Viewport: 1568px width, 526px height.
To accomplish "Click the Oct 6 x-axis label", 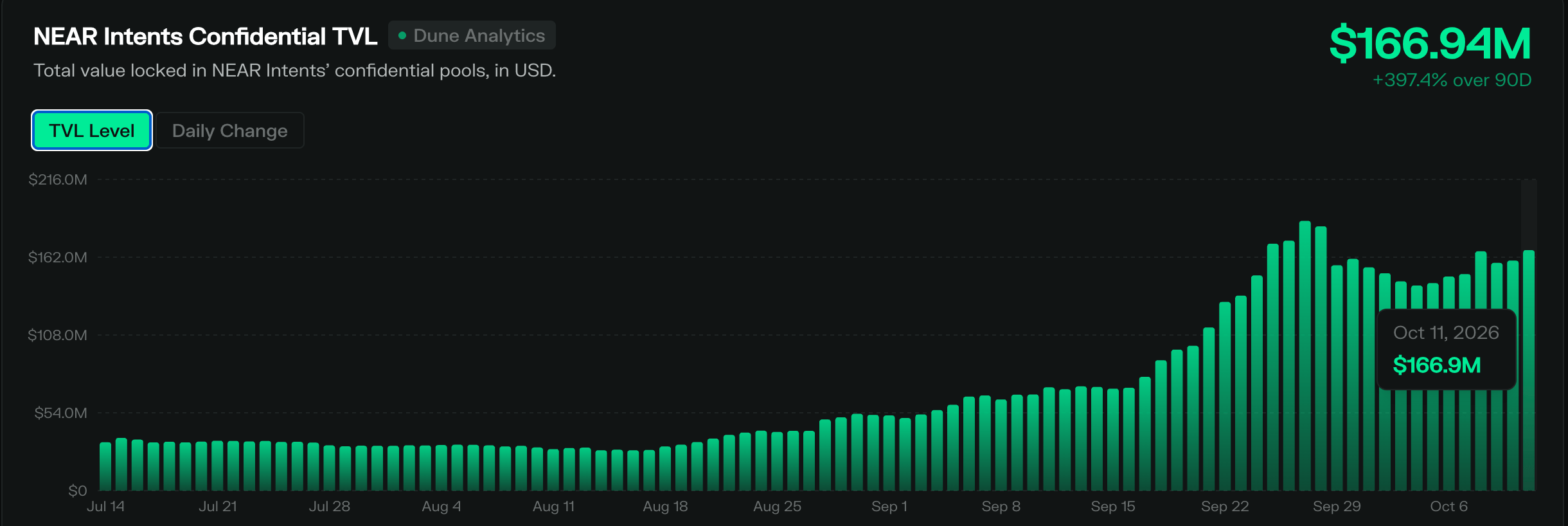I will tap(1449, 507).
